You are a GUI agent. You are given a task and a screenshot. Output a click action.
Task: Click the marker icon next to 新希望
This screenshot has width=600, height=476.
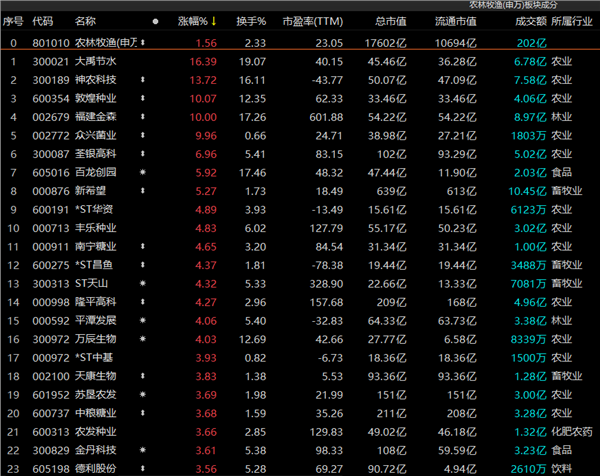tap(143, 191)
